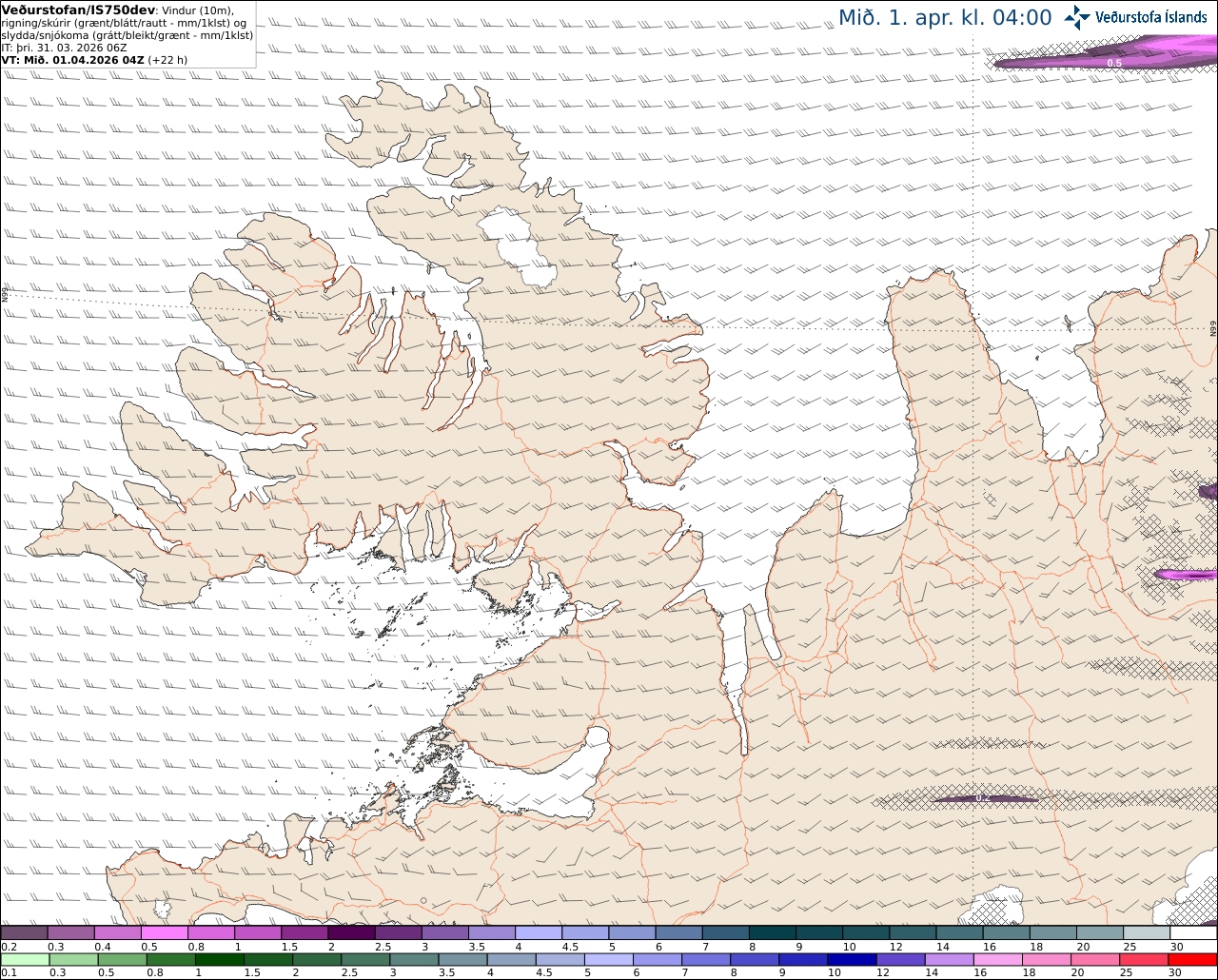Click the magenta precipitation band at the right map edge
Screen dimensions: 1218x980
(1186, 575)
